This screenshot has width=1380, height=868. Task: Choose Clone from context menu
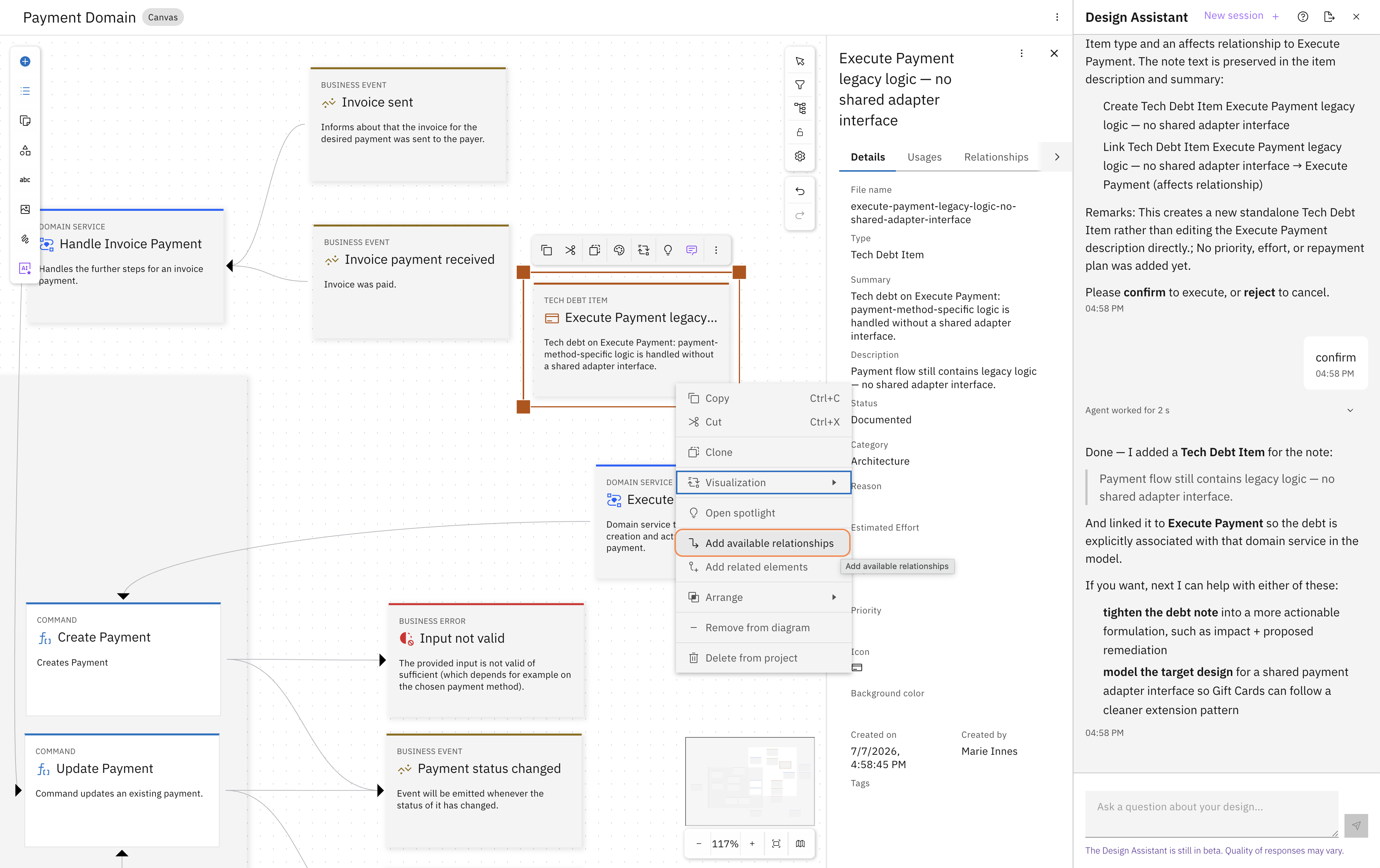[x=763, y=452]
